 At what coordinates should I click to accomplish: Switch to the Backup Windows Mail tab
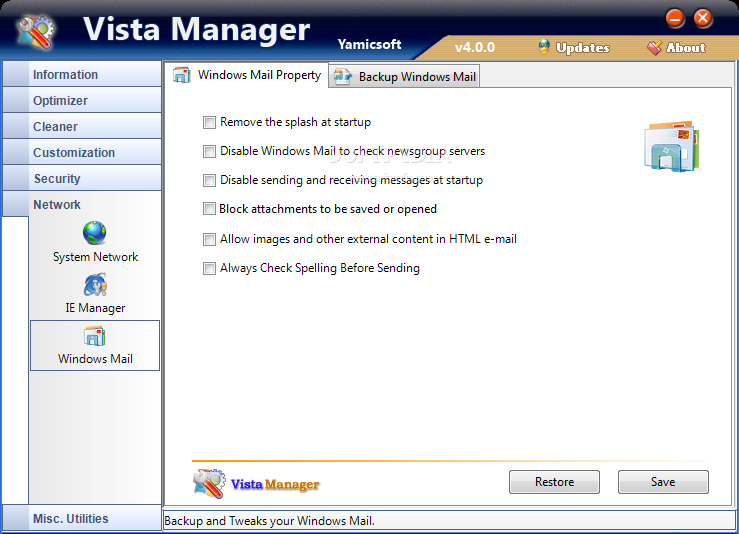coord(404,76)
